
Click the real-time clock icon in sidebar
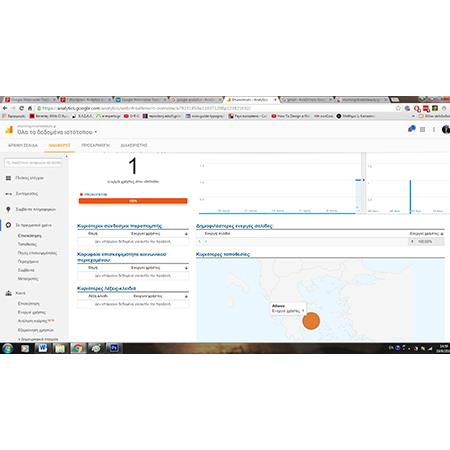pyautogui.click(x=8, y=225)
